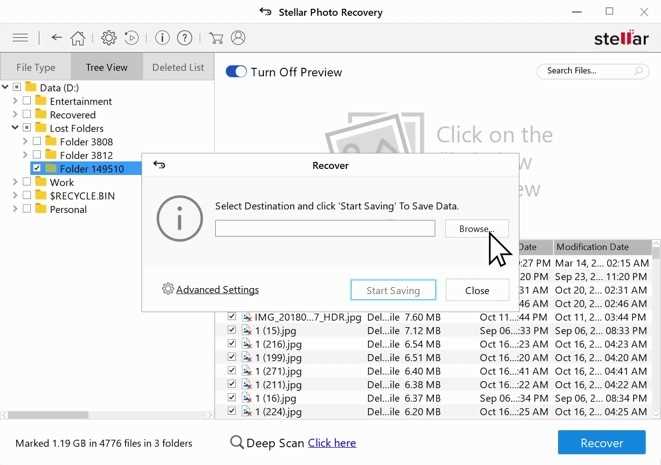Expand the Work folder
The width and height of the screenshot is (661, 465).
coord(15,182)
